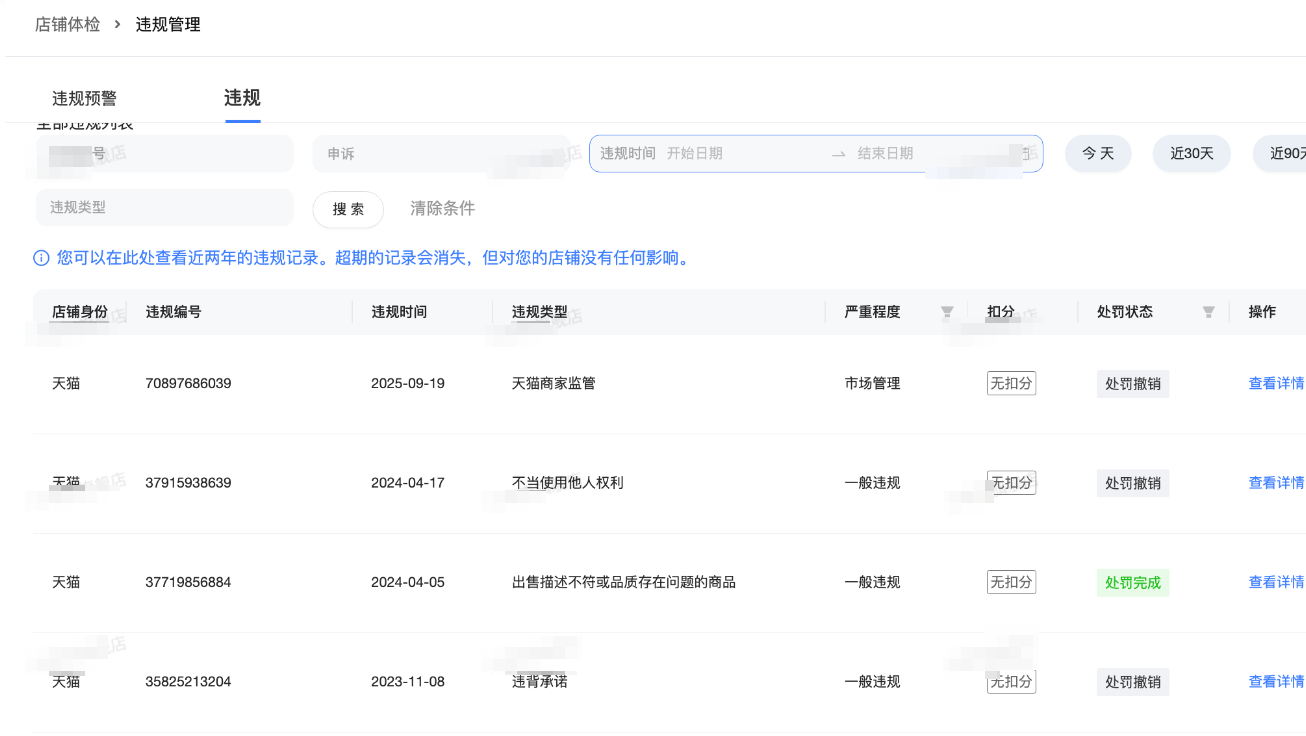This screenshot has height=736, width=1306.
Task: Click the 严重程度 column filter icon
Action: tap(947, 312)
